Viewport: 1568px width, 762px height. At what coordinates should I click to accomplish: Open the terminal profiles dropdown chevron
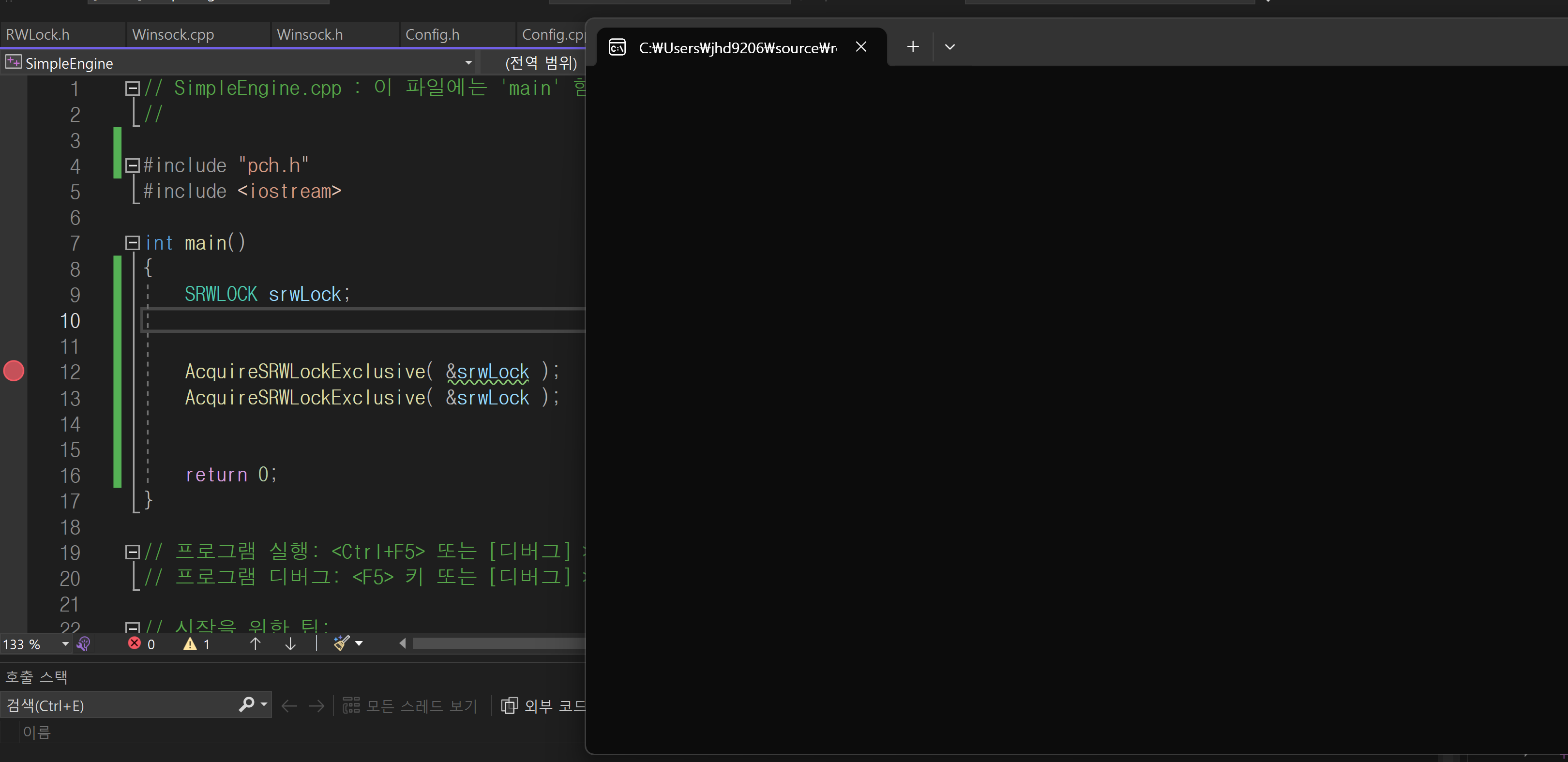tap(950, 47)
